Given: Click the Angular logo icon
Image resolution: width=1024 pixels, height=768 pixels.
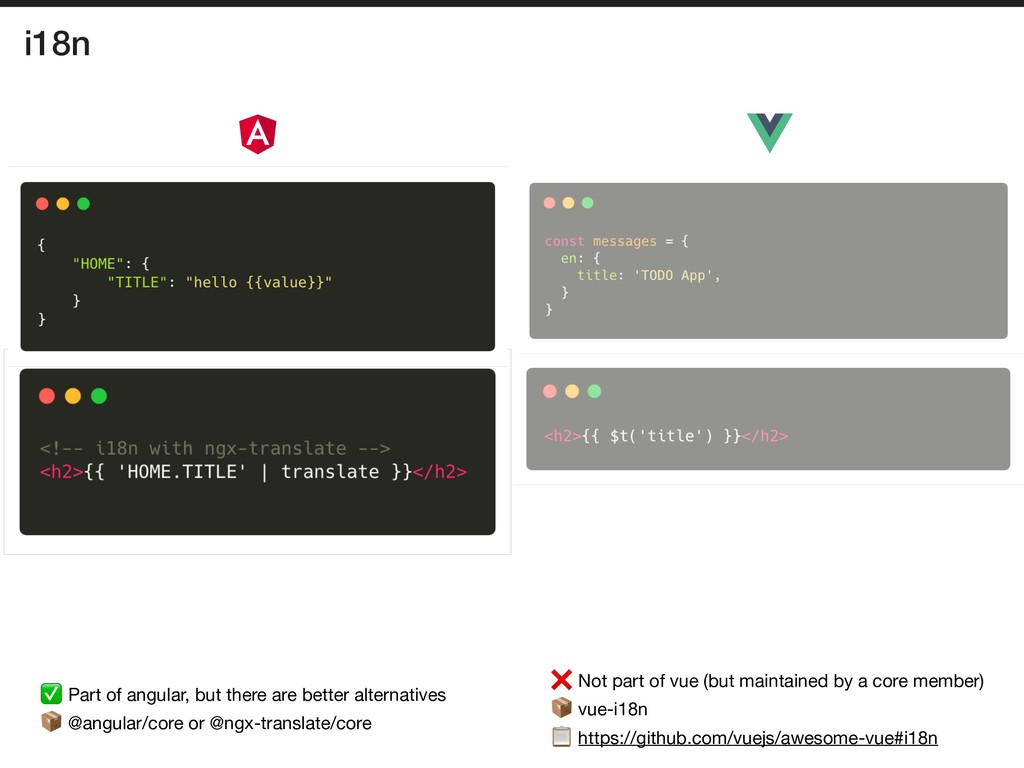Looking at the screenshot, I should [x=258, y=134].
